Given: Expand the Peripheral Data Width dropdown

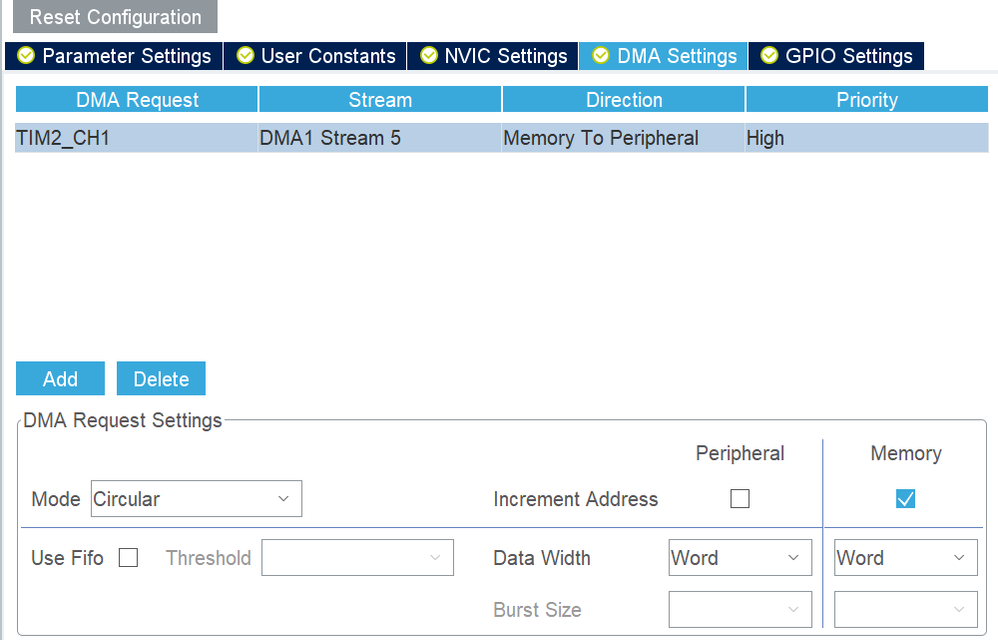Looking at the screenshot, I should pos(740,558).
